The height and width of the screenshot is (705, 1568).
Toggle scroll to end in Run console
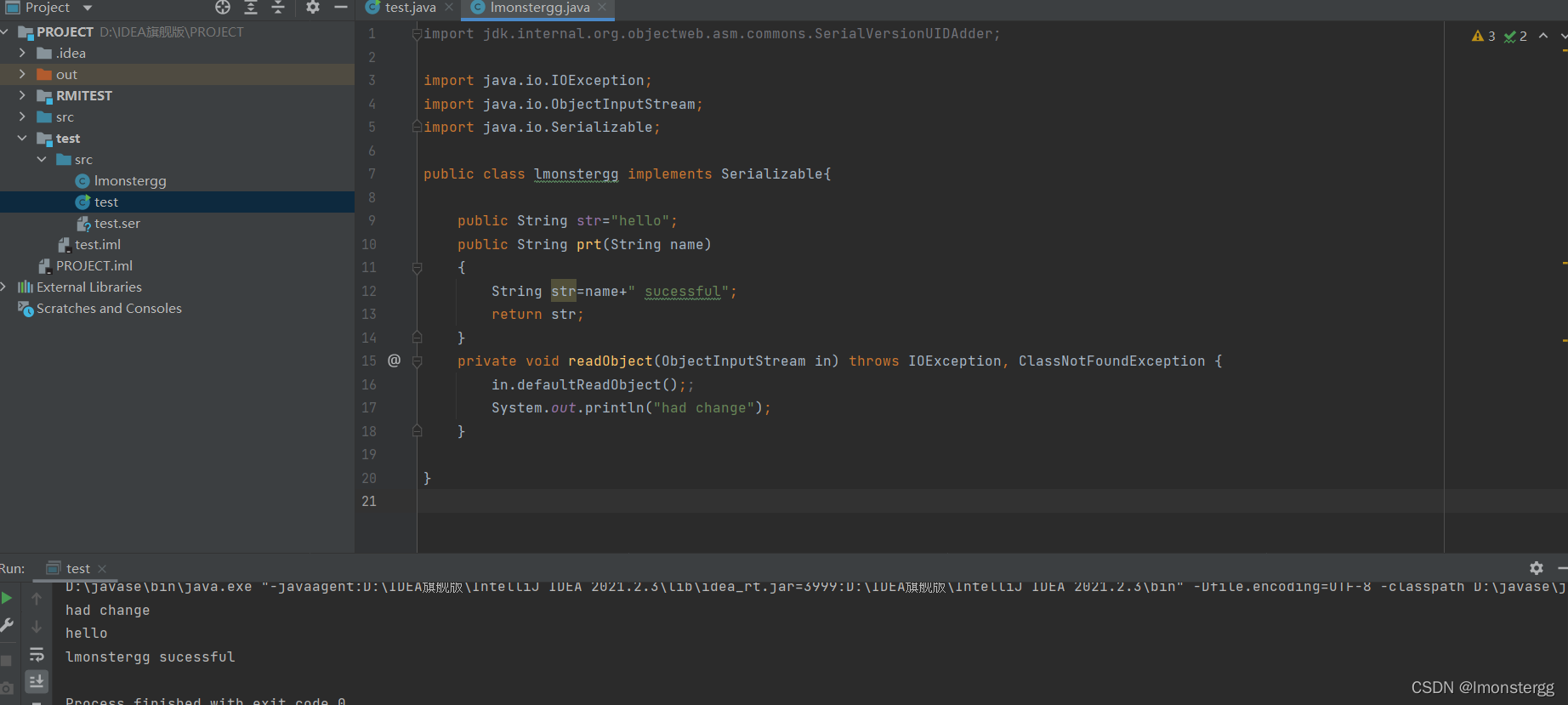[x=37, y=681]
